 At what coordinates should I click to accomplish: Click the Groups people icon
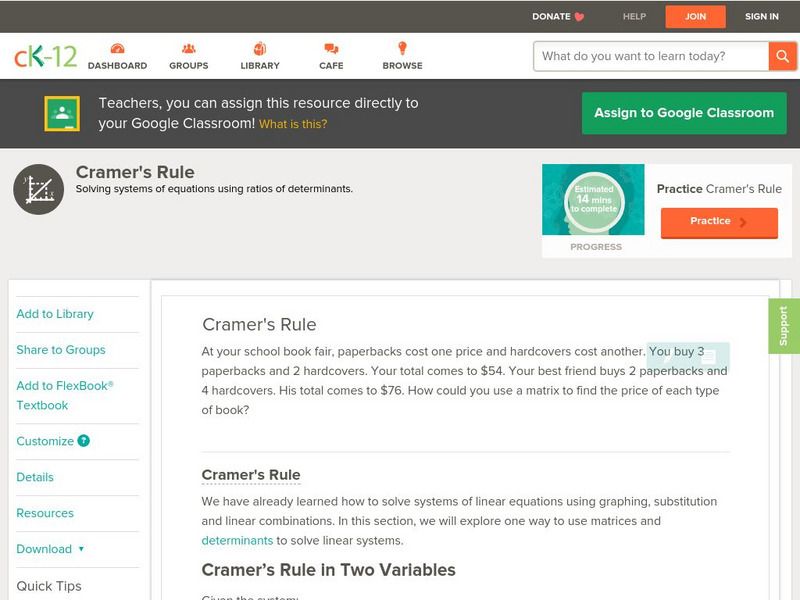click(189, 48)
